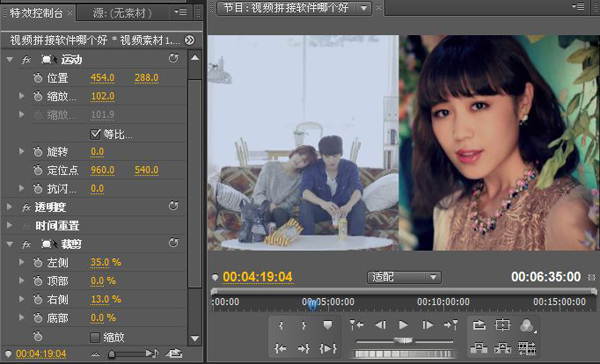Toggle the 底部 crop stopwatch icon
The image size is (600, 364).
click(x=38, y=318)
